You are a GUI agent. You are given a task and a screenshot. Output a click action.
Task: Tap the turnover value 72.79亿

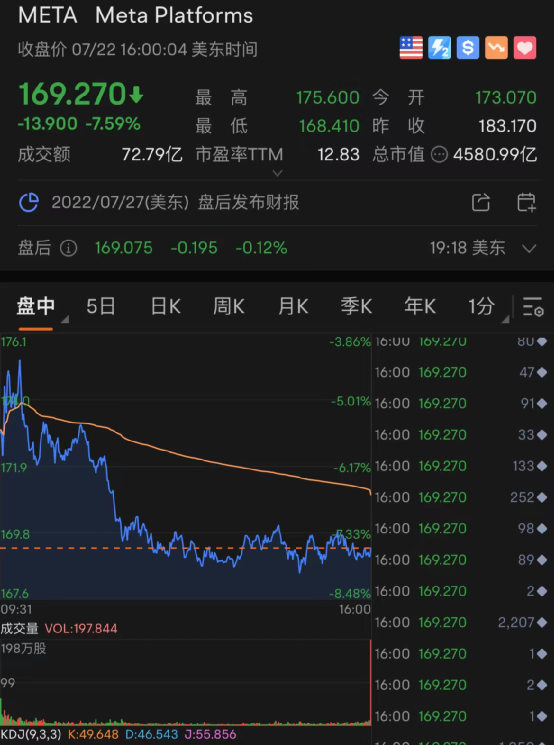click(x=152, y=154)
